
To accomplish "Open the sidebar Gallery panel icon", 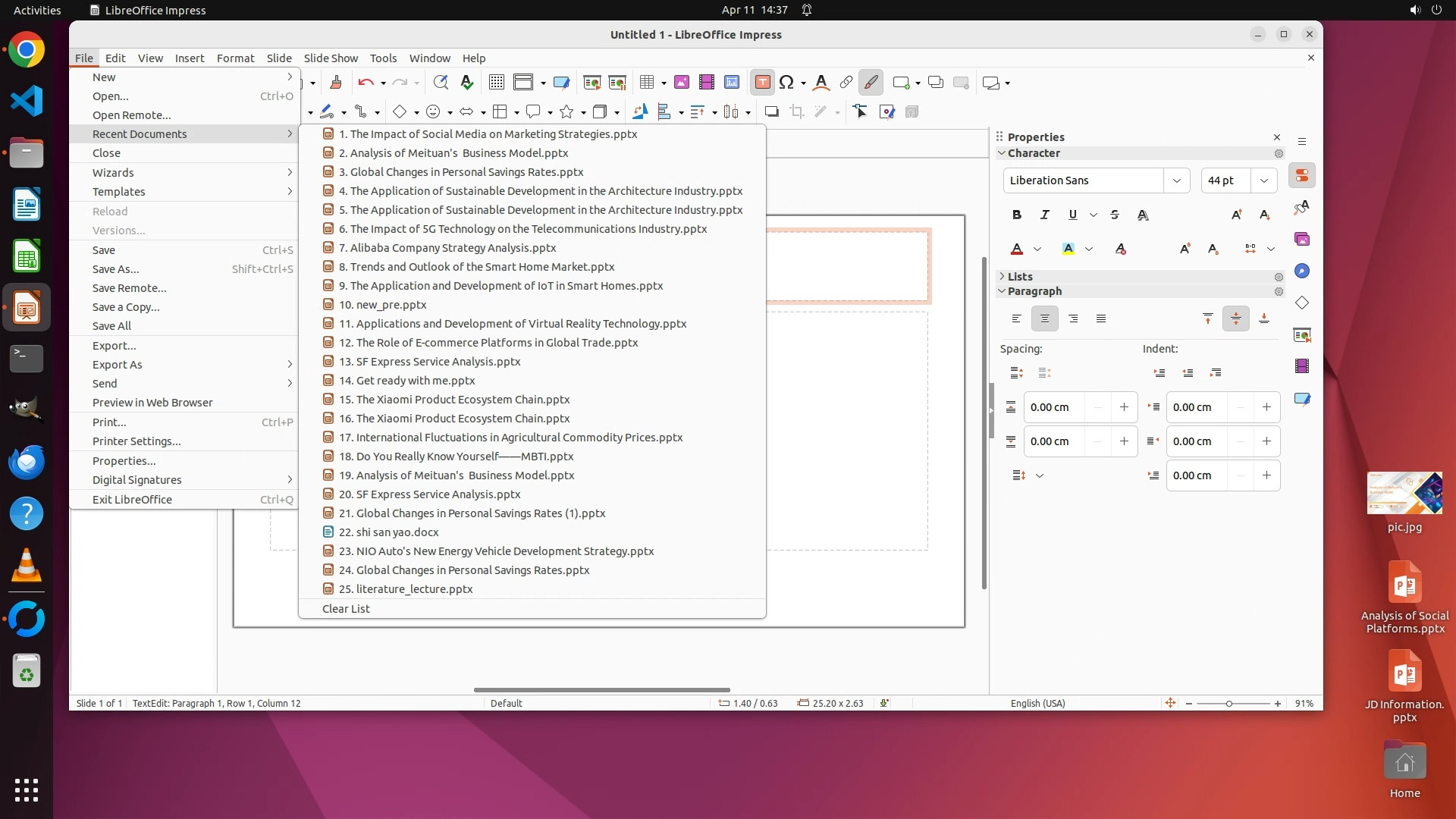I will pyautogui.click(x=1302, y=240).
